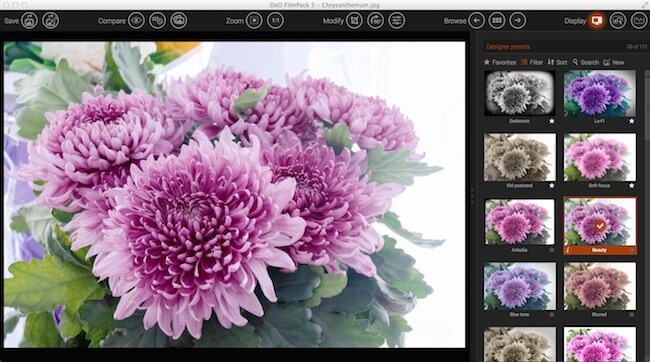Click the Beauty preset name label
The width and height of the screenshot is (650, 362).
[x=599, y=250]
